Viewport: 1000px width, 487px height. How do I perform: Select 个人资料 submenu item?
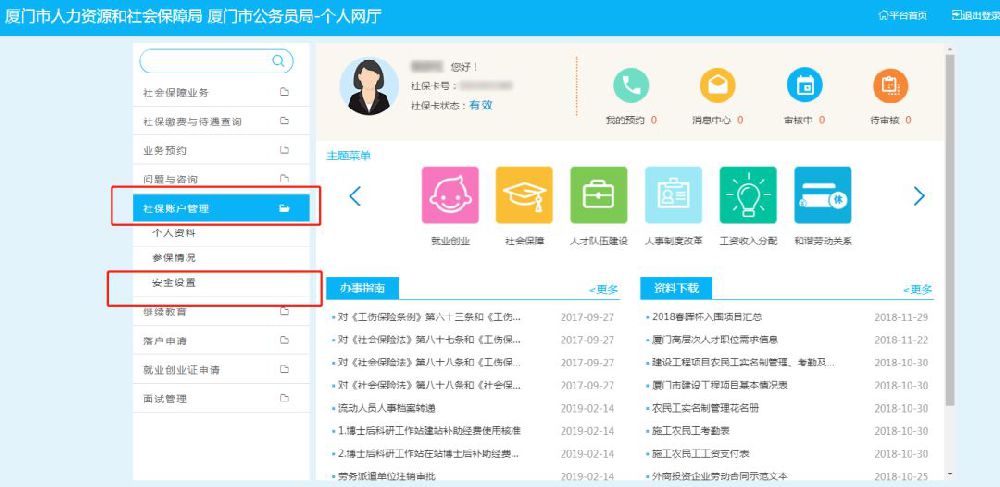pyautogui.click(x=174, y=233)
